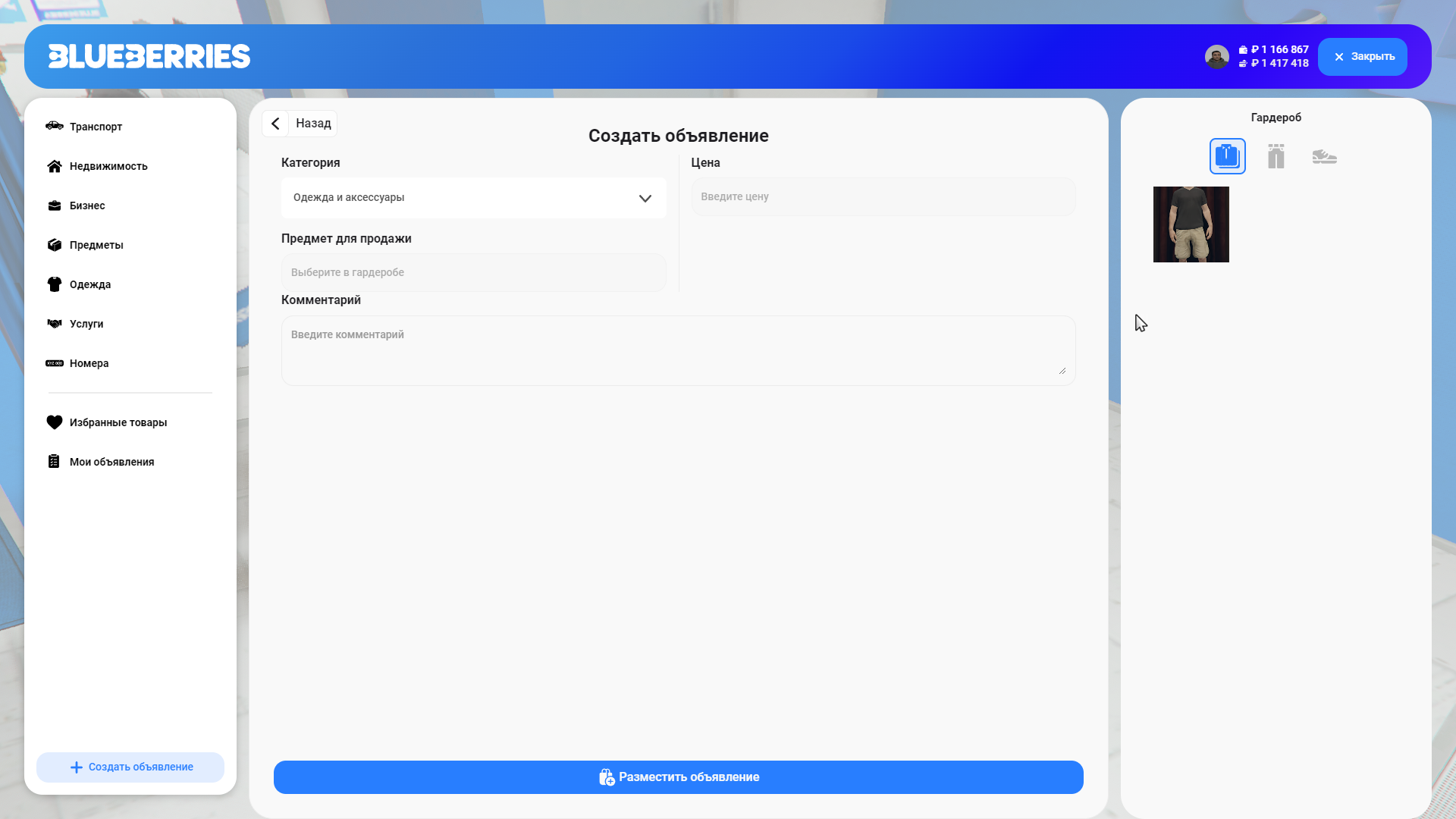Click the back arrow chevron icon
This screenshot has height=819, width=1456.
(x=275, y=124)
